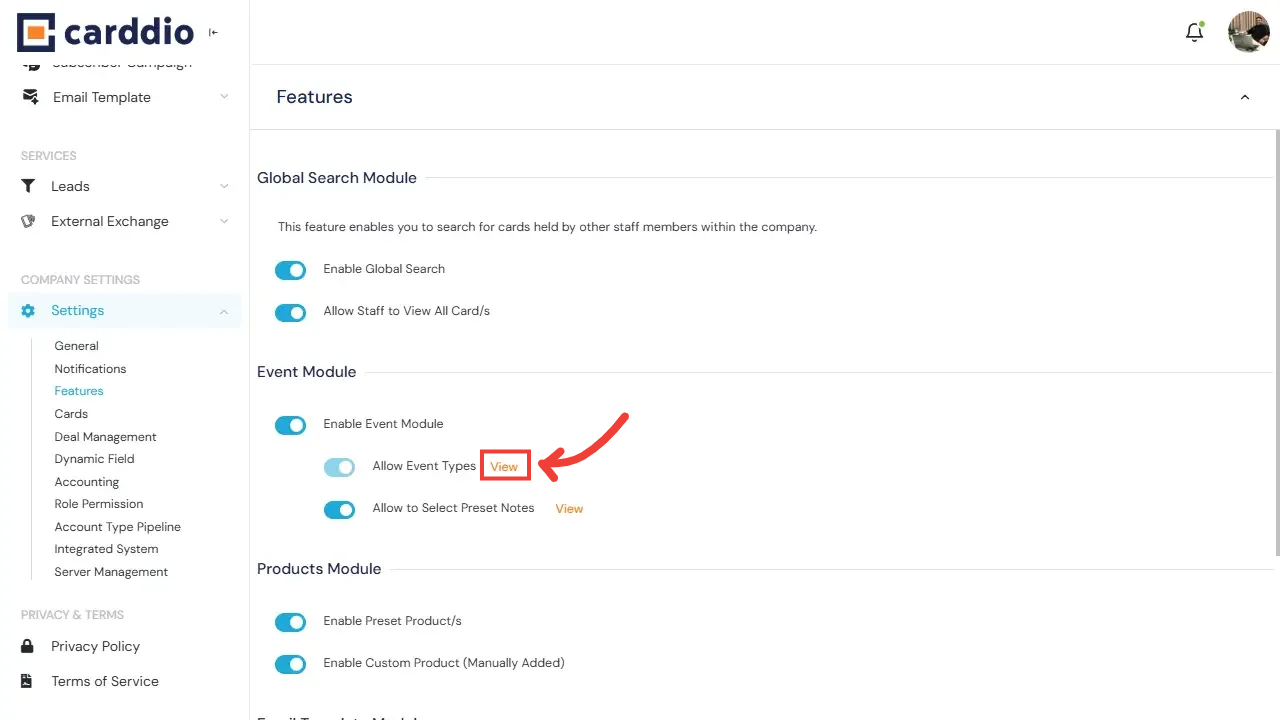Screen dimensions: 1280x720
Task: Collapse the sidebar using the arrow icon
Action: tap(213, 32)
